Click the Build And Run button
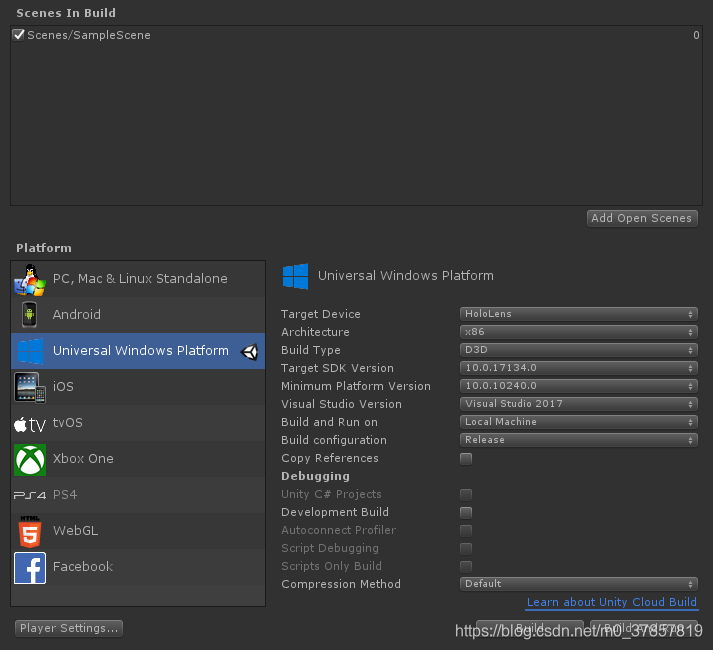713x650 pixels. point(644,628)
